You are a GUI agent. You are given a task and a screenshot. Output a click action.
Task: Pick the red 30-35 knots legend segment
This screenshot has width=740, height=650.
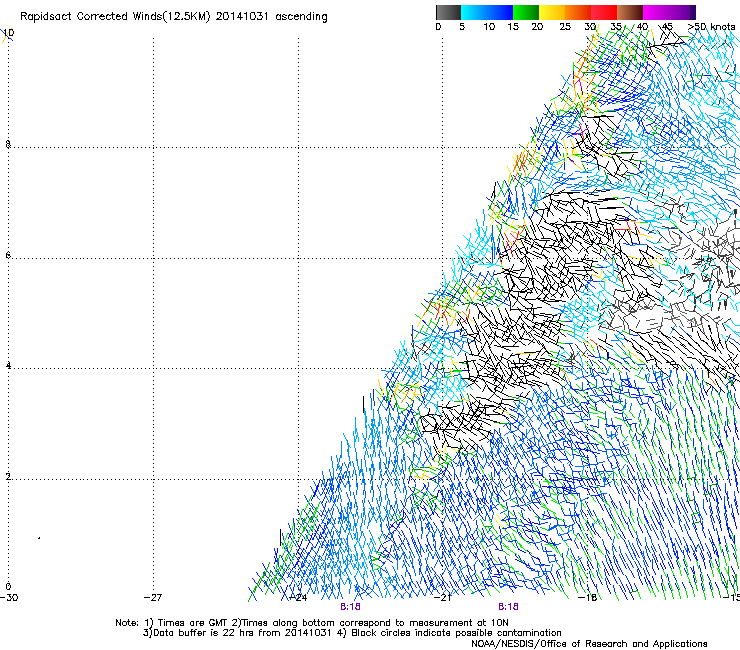[x=604, y=12]
